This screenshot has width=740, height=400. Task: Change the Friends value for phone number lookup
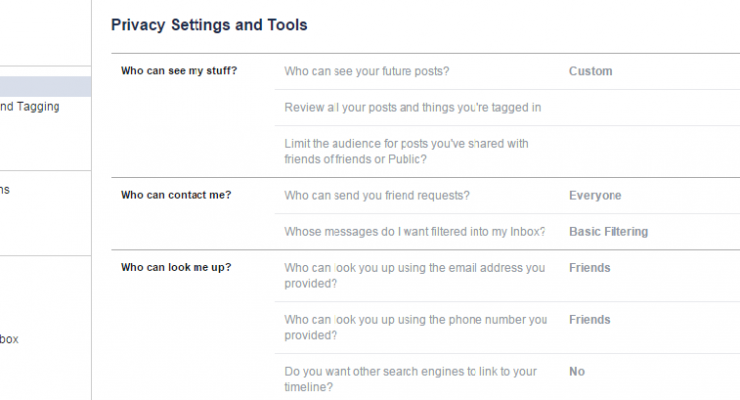coord(589,320)
